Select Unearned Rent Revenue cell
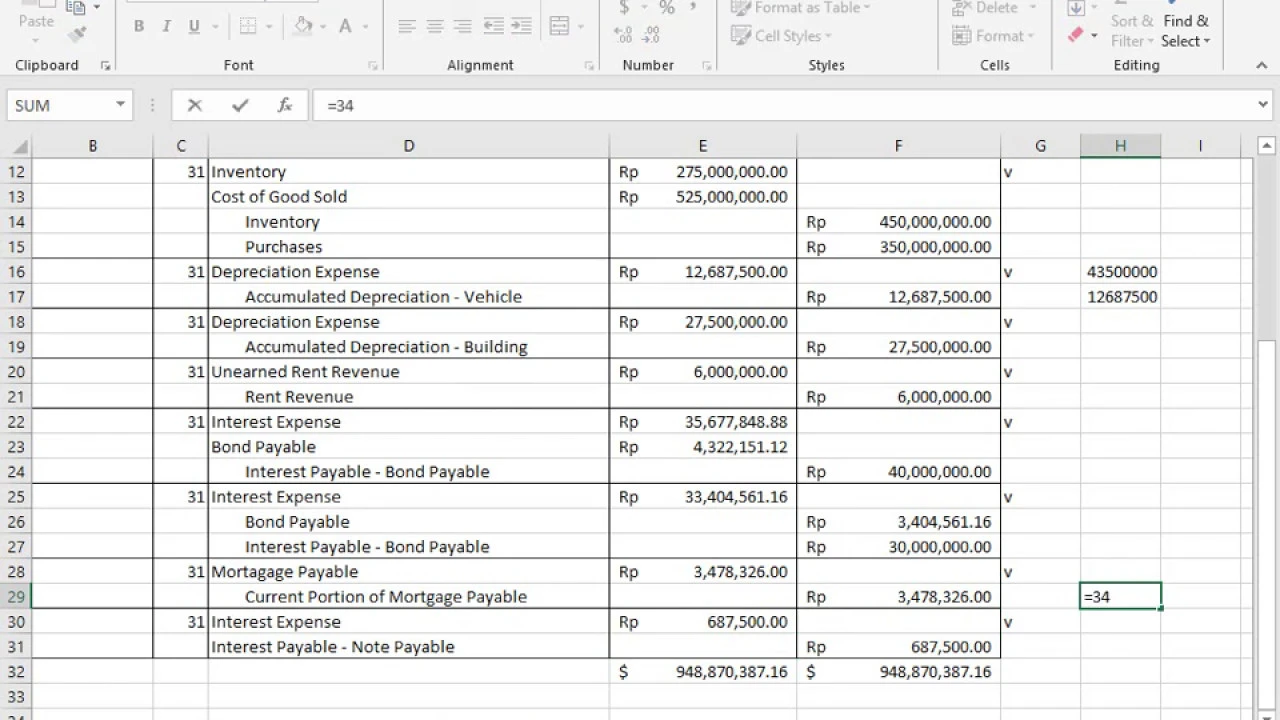 pyautogui.click(x=408, y=371)
